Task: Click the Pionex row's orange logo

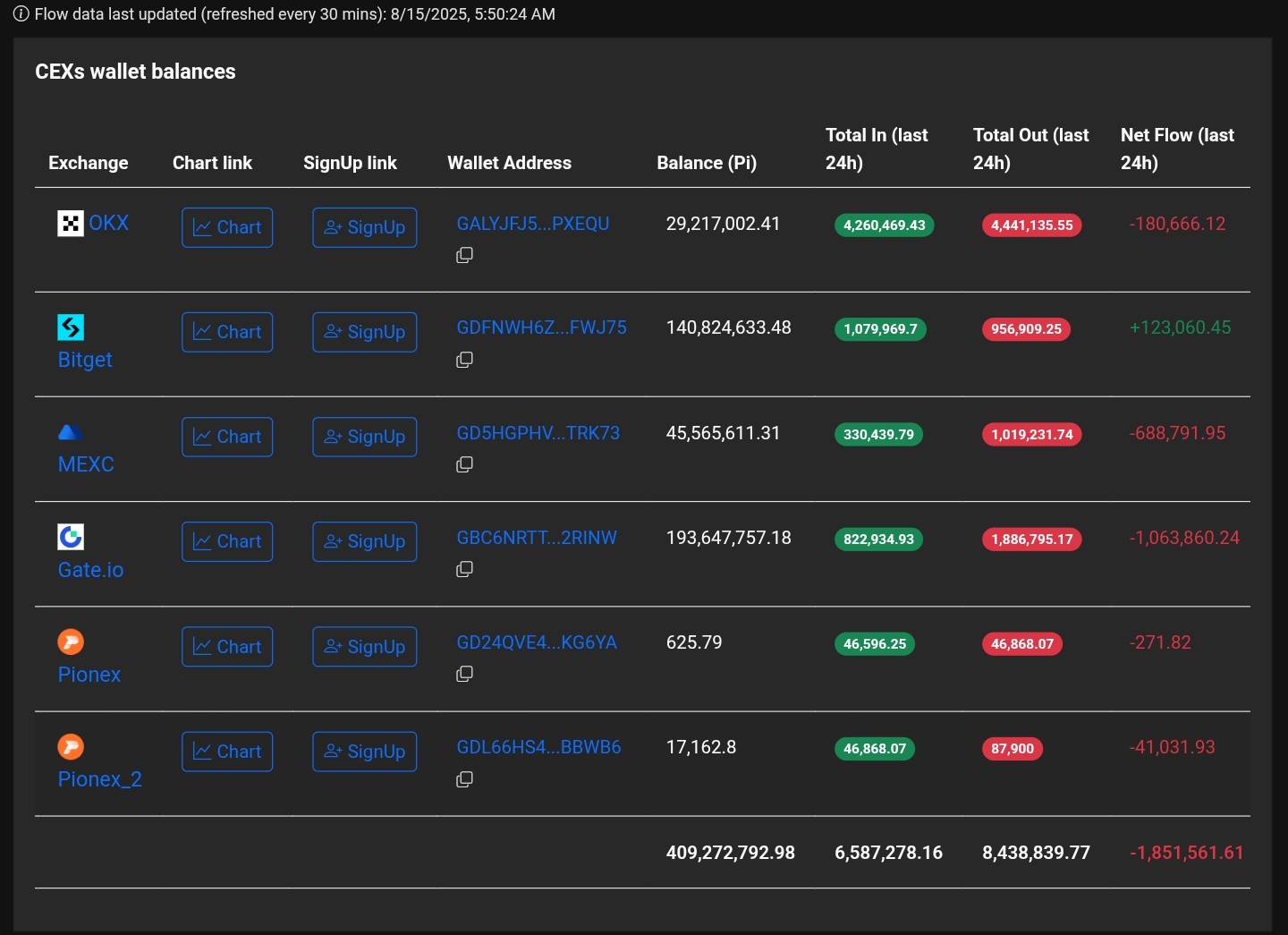Action: pyautogui.click(x=71, y=642)
